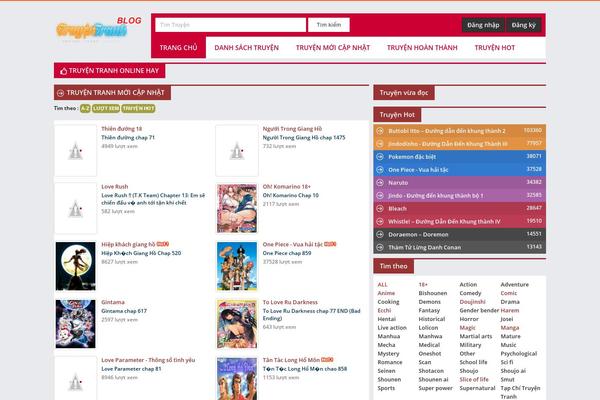
Task: Open Truyện mới cập nhật menu item
Action: pos(333,47)
